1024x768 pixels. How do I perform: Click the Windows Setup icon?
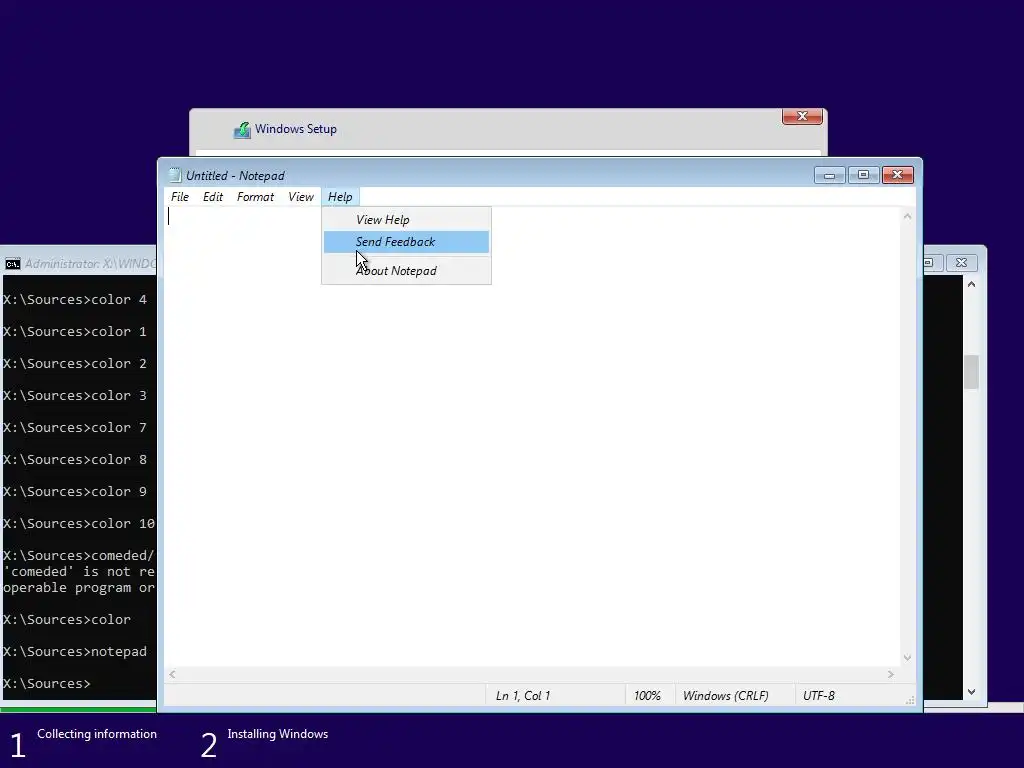click(242, 130)
